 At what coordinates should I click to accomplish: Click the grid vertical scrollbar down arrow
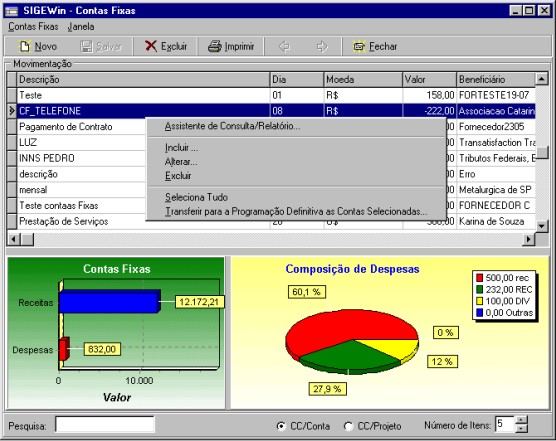click(541, 225)
